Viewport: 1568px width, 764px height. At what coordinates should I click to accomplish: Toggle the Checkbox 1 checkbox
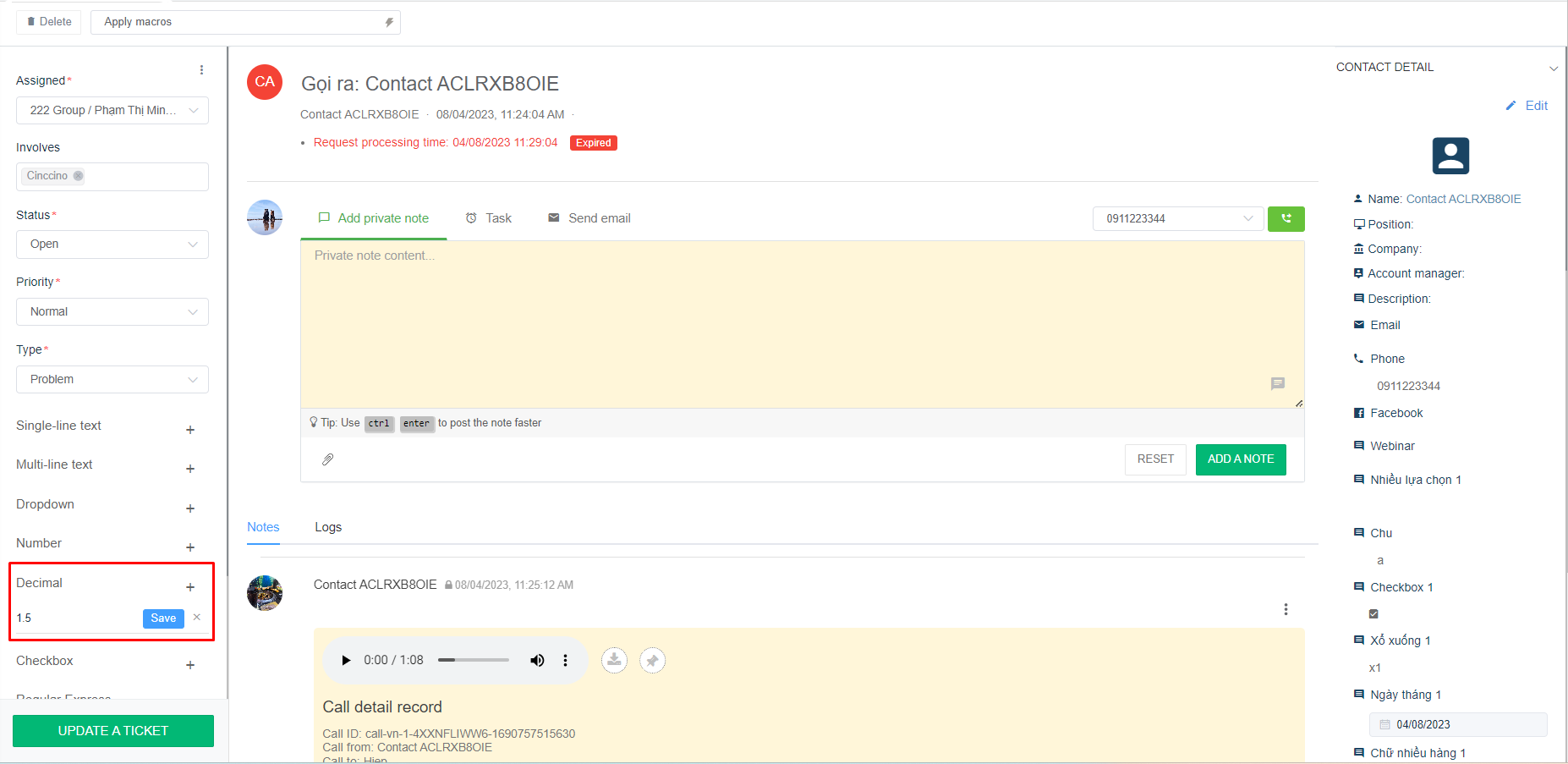1373,613
